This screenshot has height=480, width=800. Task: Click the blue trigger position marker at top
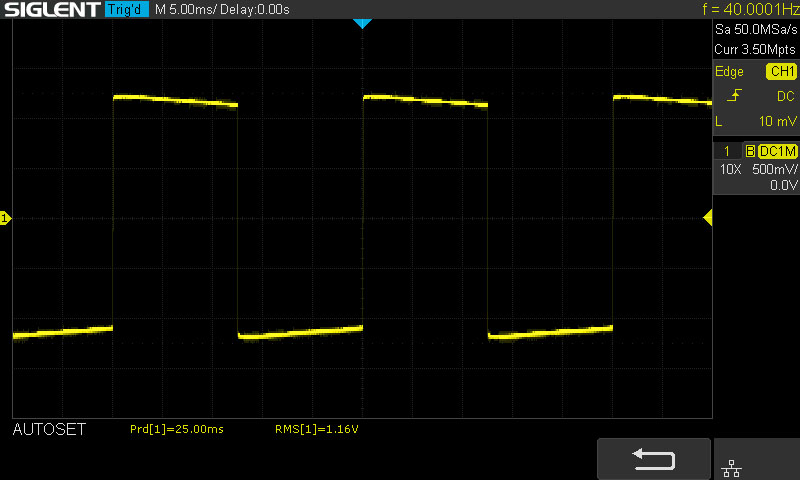tap(362, 23)
